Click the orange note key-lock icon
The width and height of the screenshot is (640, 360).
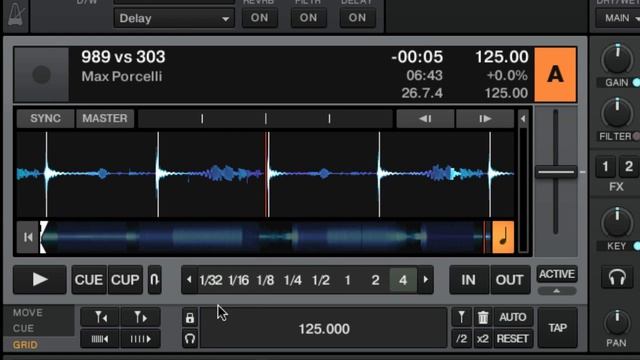503,237
